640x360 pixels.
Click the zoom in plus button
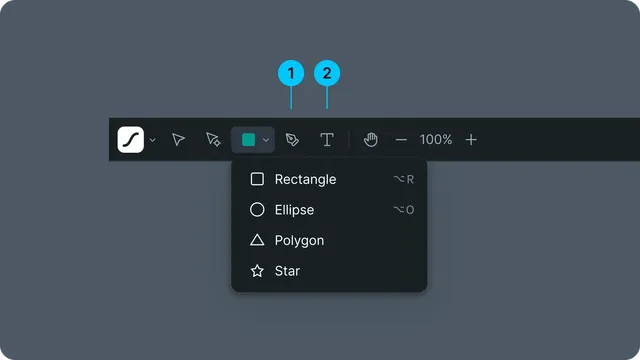(471, 140)
